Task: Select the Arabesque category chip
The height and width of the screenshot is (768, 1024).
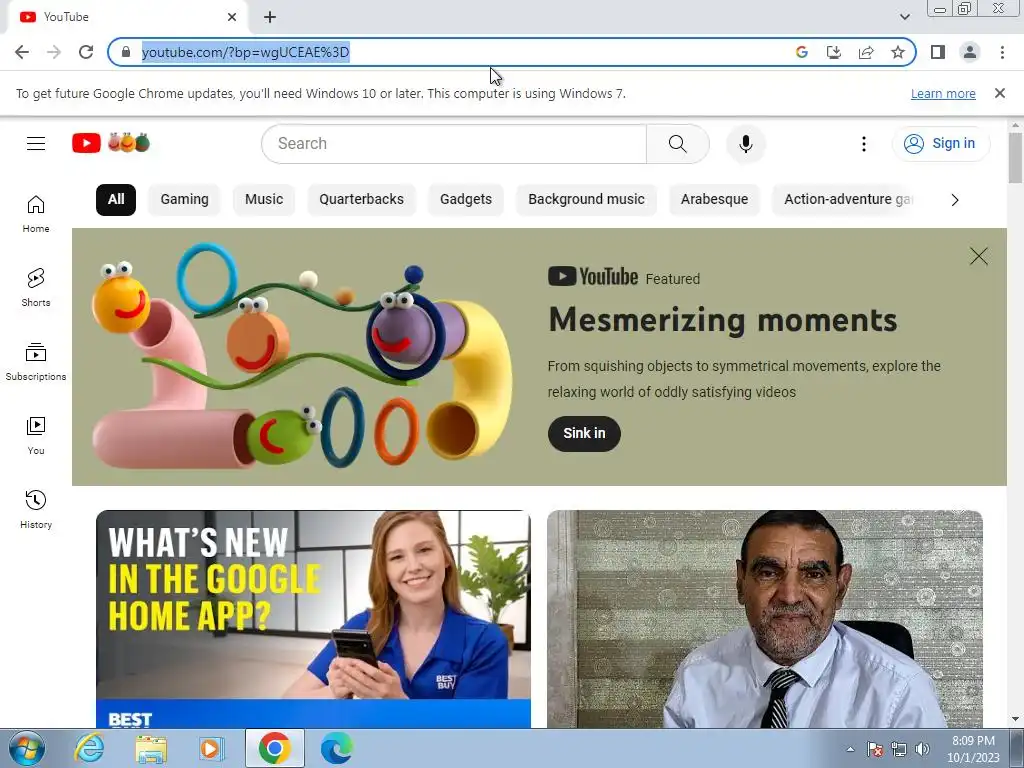Action: pyautogui.click(x=714, y=199)
